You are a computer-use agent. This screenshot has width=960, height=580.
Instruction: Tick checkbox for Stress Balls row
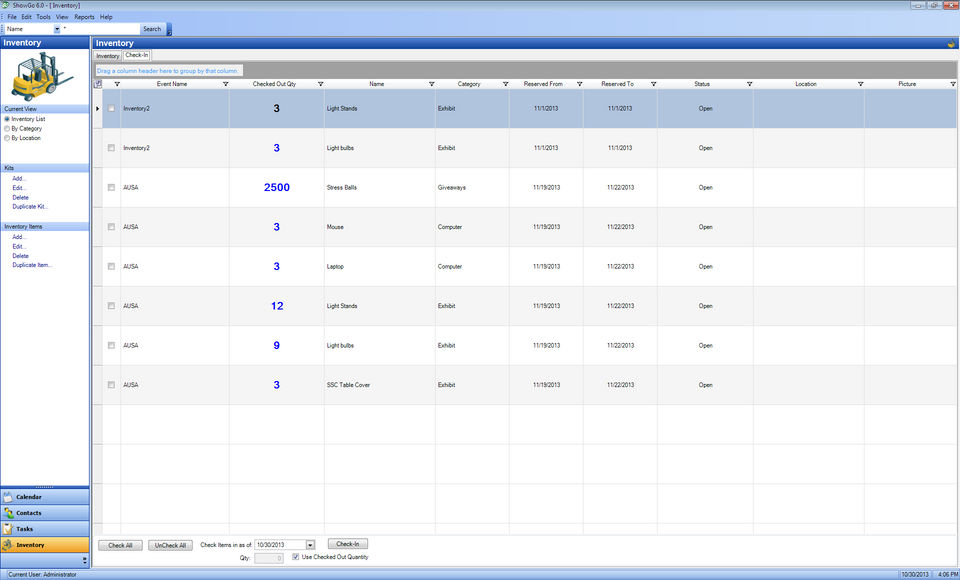pyautogui.click(x=111, y=187)
